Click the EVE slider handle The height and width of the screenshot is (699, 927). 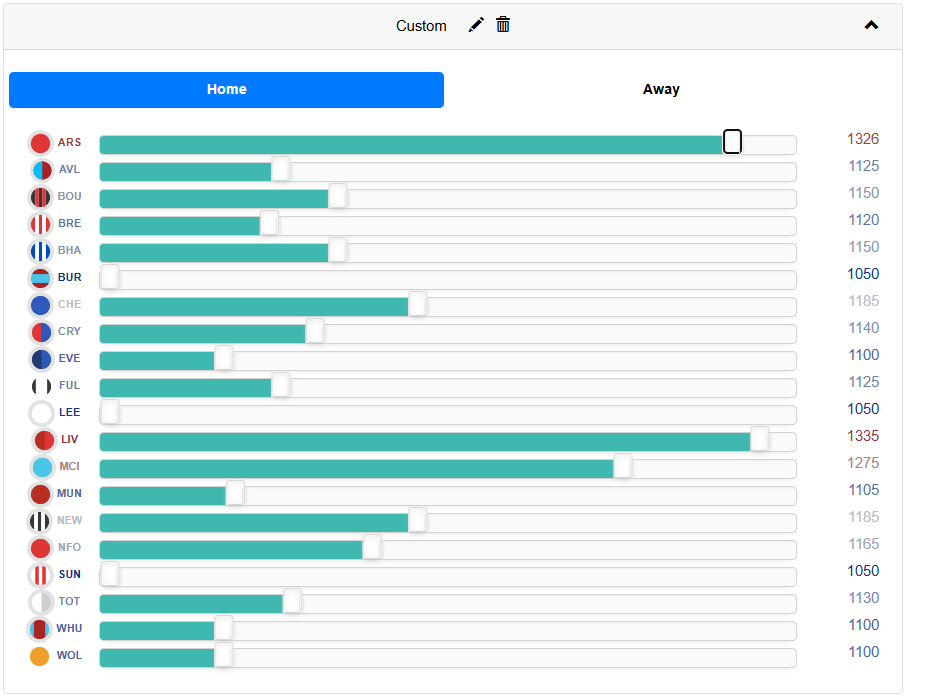(223, 358)
